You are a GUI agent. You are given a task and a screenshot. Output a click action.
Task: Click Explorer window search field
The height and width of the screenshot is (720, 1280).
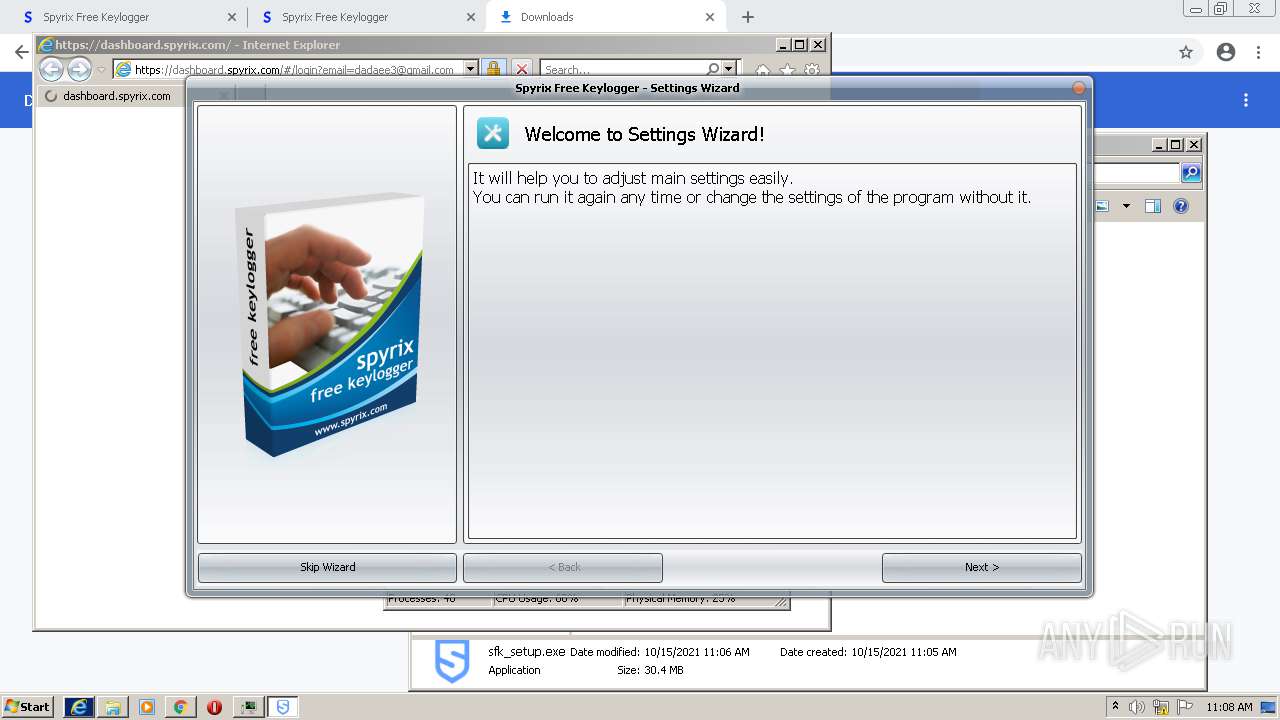pyautogui.click(x=1138, y=173)
